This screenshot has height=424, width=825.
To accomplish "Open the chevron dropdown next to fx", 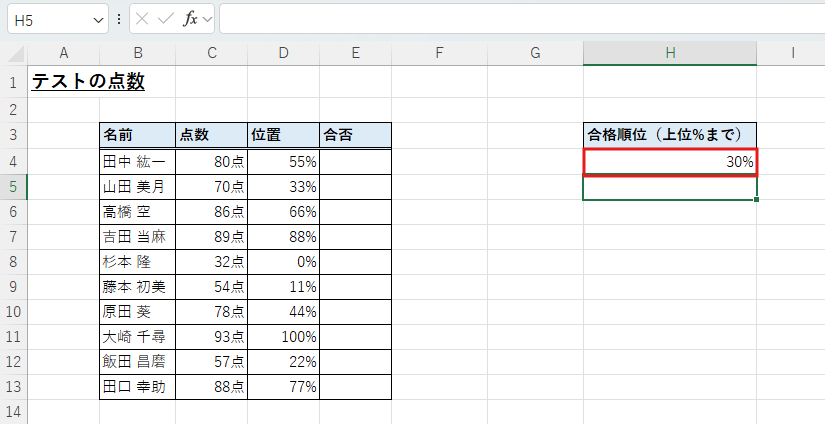I will click(207, 19).
